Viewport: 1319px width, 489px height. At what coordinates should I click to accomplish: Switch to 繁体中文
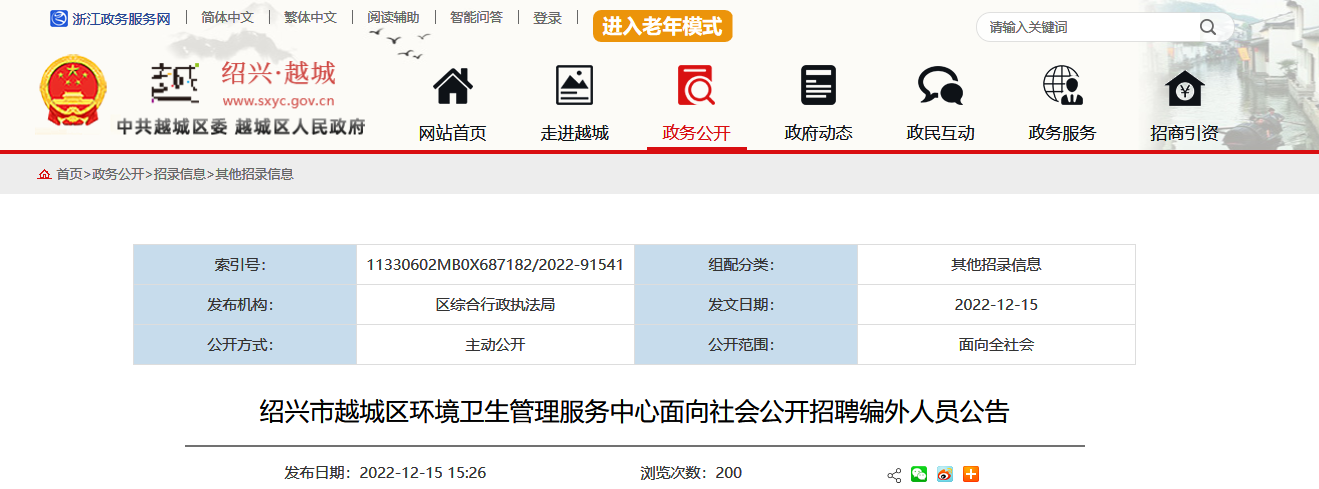click(x=310, y=18)
